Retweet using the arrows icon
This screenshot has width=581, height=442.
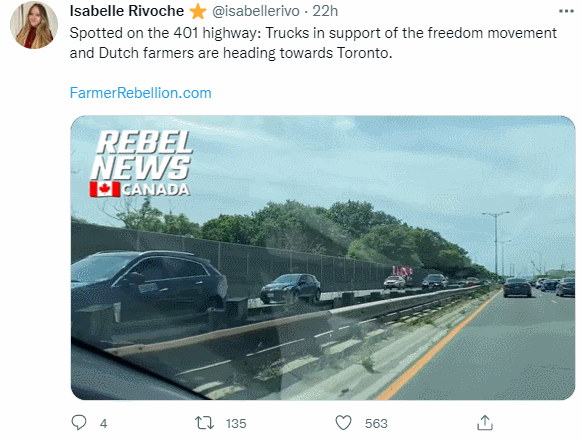(205, 422)
